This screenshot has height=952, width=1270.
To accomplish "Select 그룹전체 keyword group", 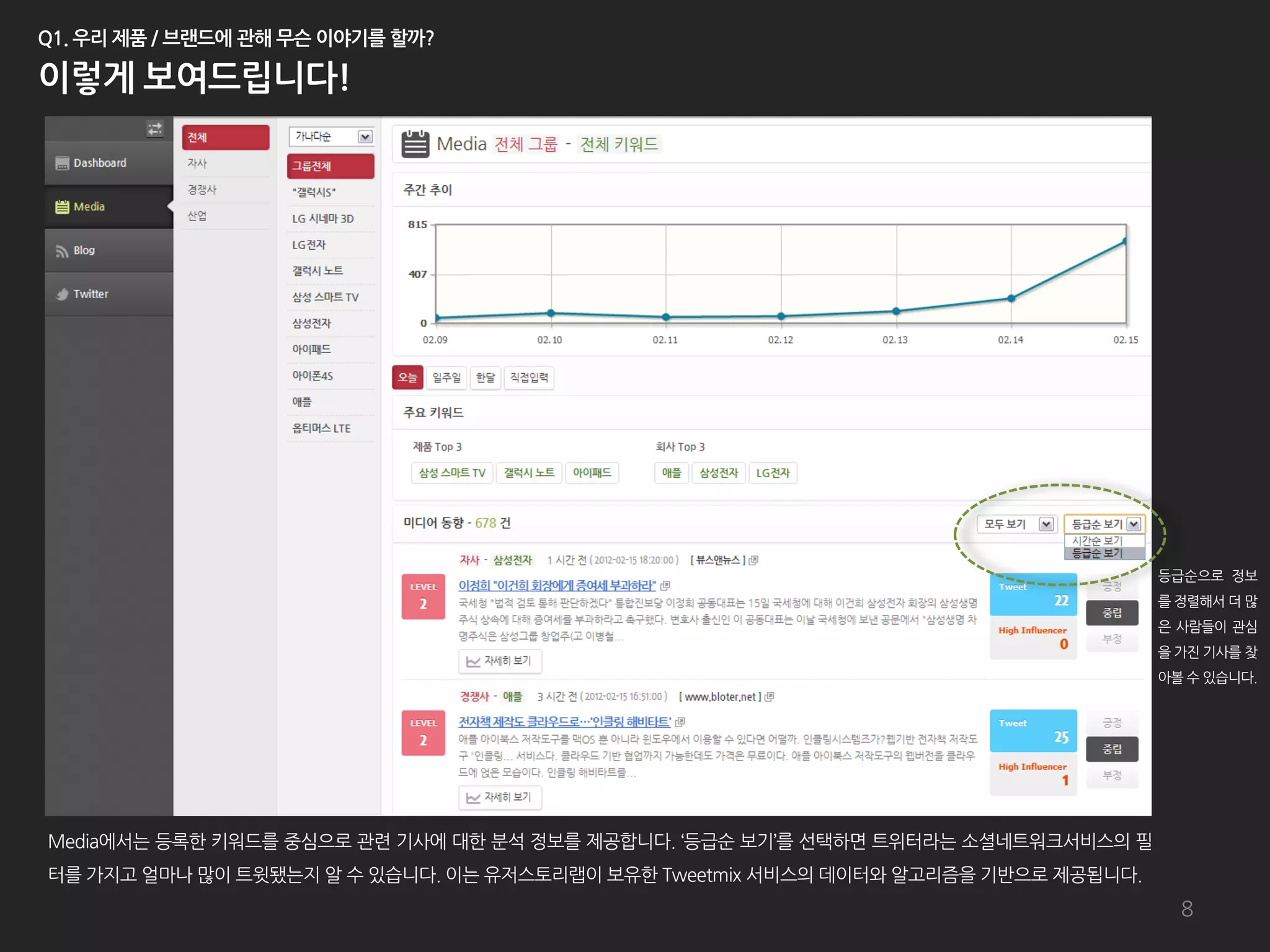I will pyautogui.click(x=331, y=167).
